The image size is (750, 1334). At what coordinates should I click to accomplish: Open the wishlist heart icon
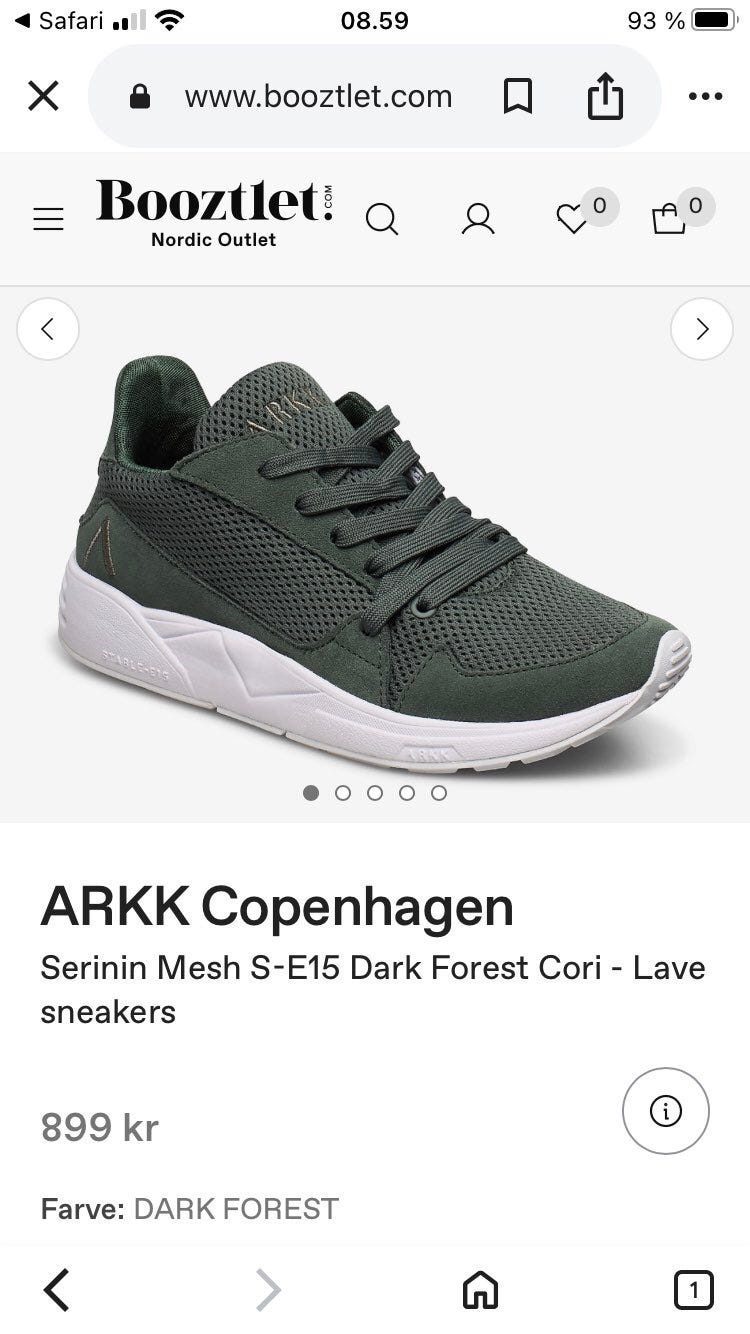(572, 219)
